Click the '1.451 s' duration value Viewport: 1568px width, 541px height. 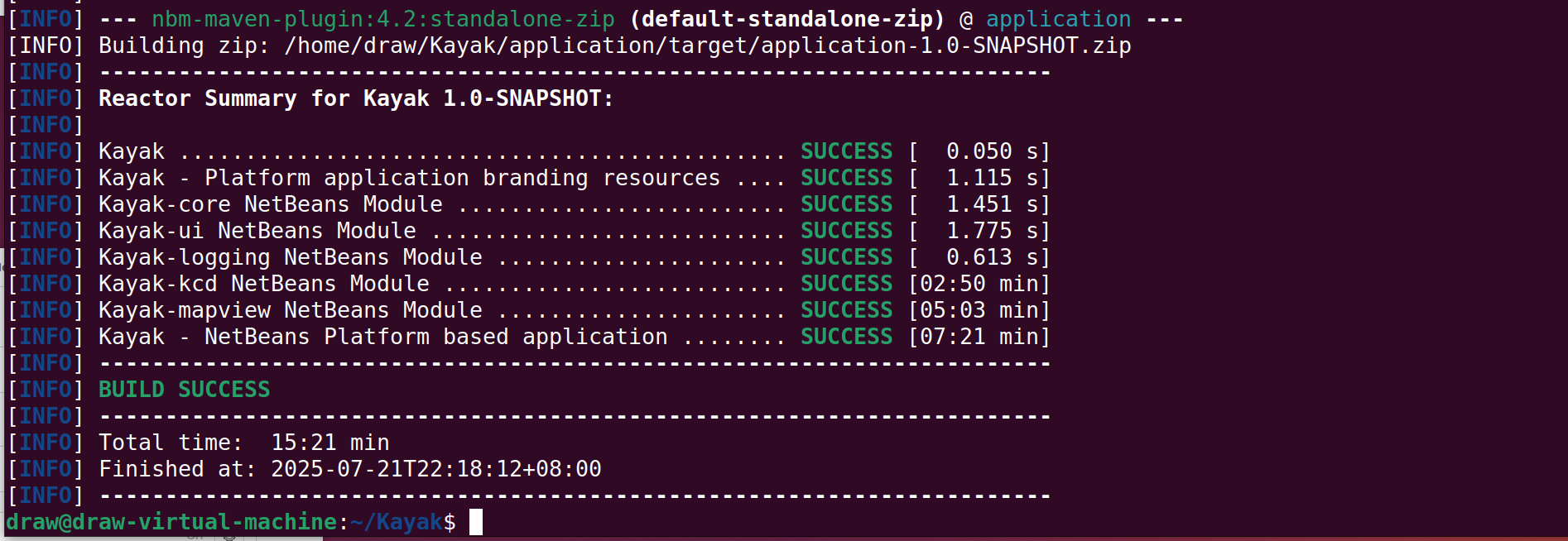click(993, 204)
